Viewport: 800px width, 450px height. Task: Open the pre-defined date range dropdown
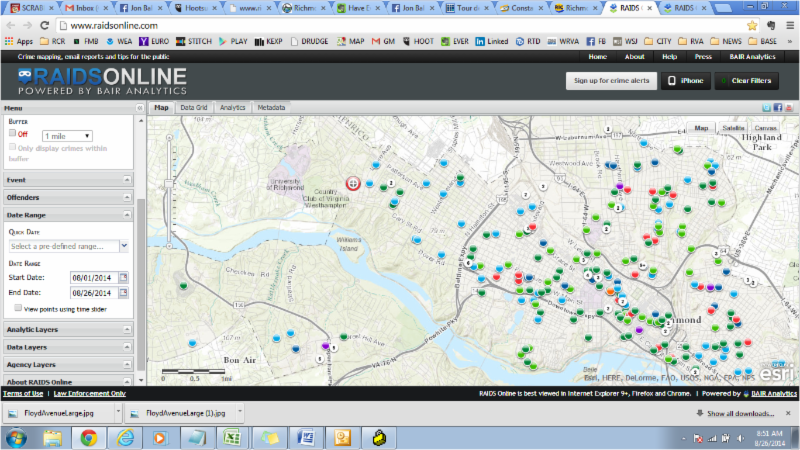pyautogui.click(x=68, y=245)
